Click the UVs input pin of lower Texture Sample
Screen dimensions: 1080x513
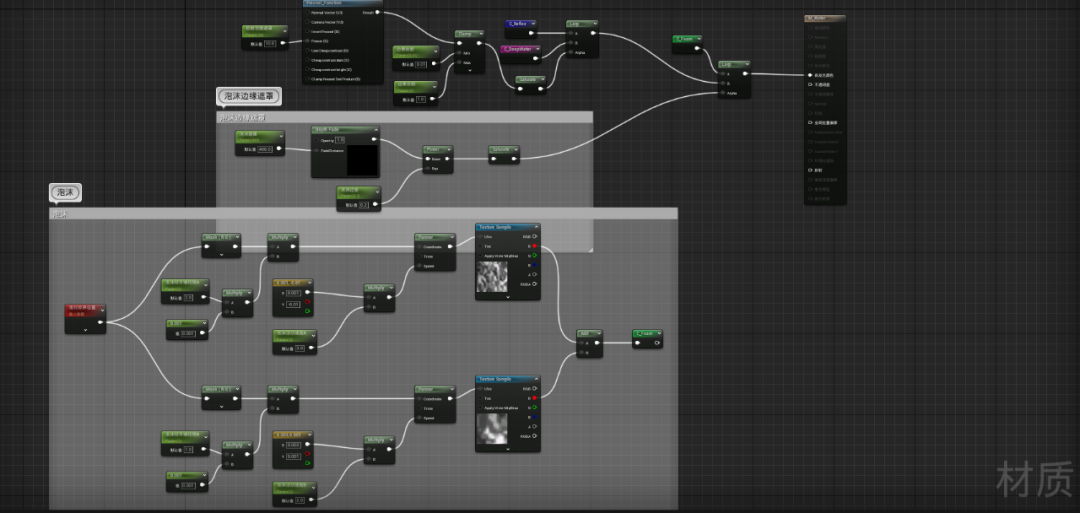(480, 388)
